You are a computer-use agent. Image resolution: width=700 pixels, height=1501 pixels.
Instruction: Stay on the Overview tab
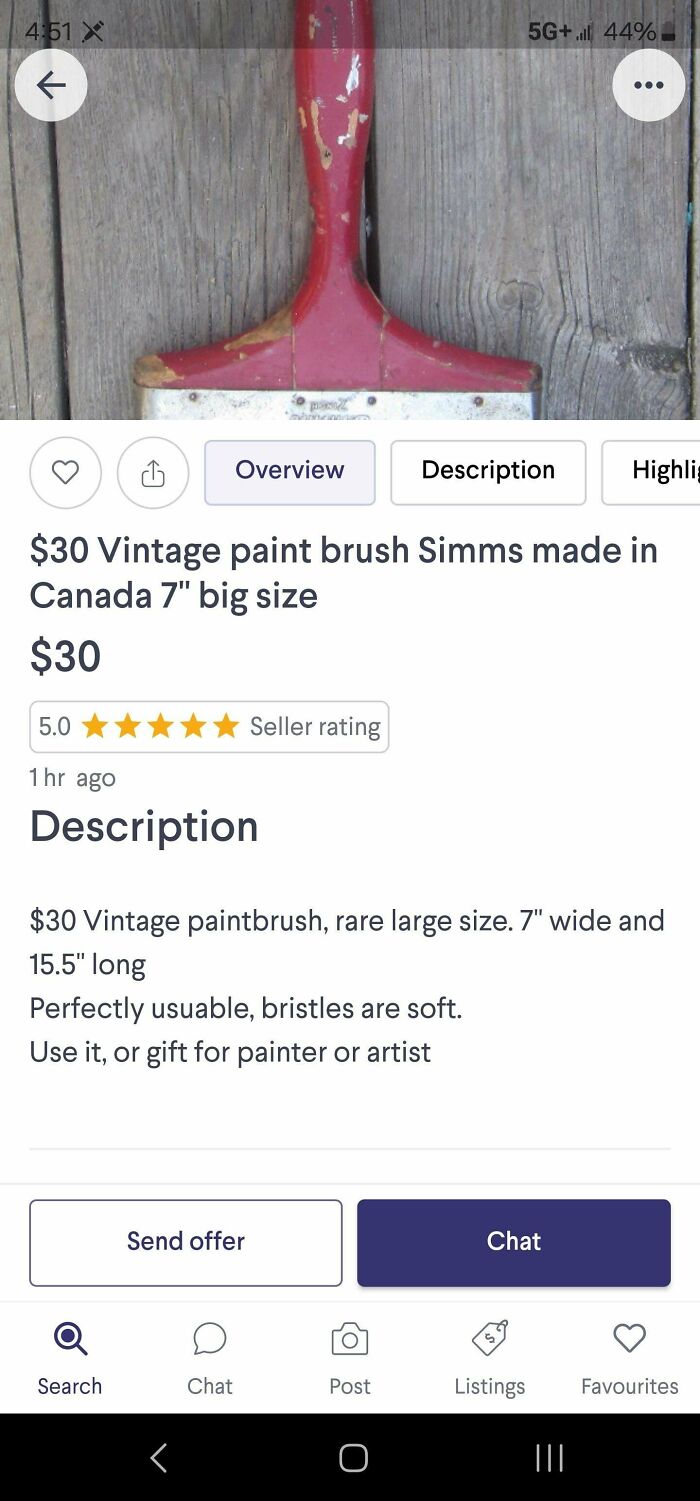tap(289, 471)
